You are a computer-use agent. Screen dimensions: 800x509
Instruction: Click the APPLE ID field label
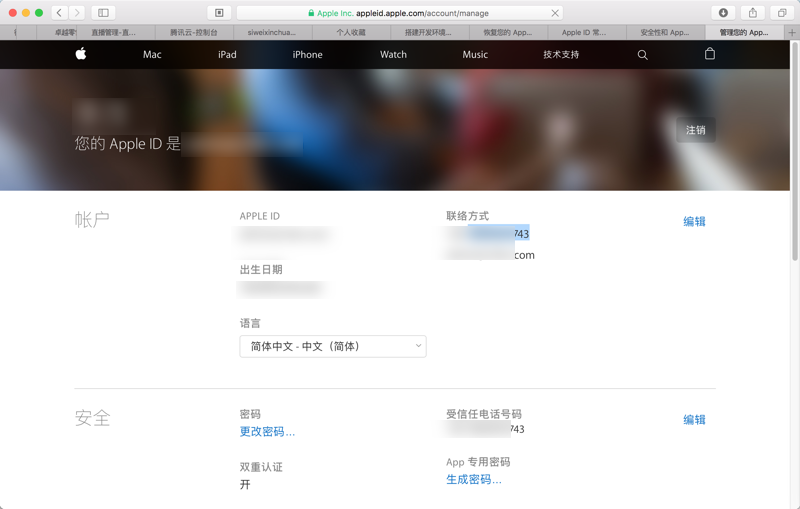point(260,216)
